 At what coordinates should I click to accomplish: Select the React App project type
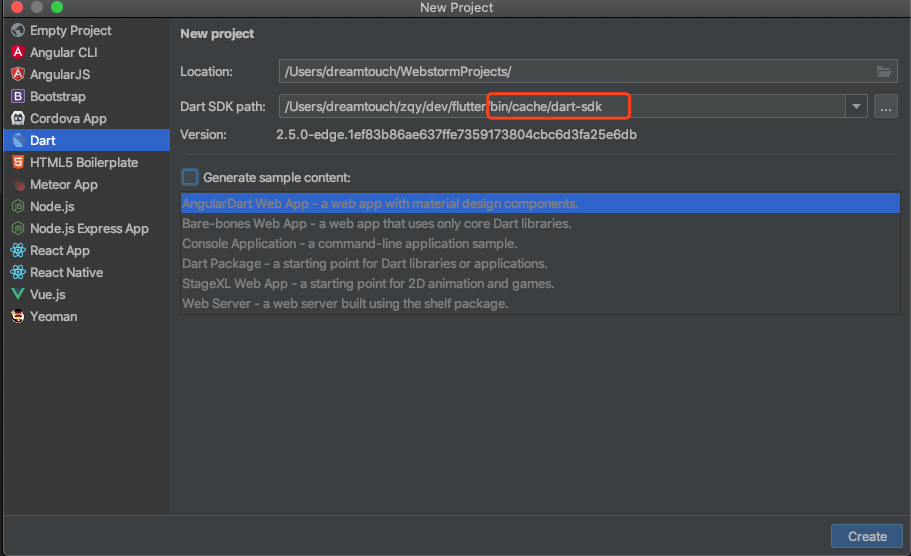coord(59,250)
